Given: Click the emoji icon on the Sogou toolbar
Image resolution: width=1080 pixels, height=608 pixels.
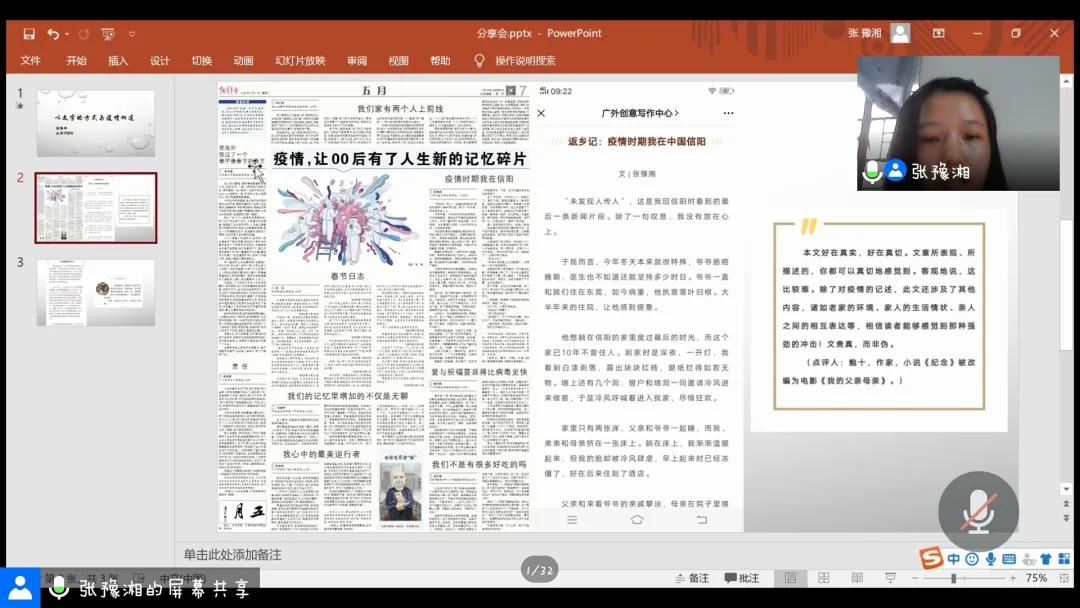Looking at the screenshot, I should pyautogui.click(x=970, y=558).
